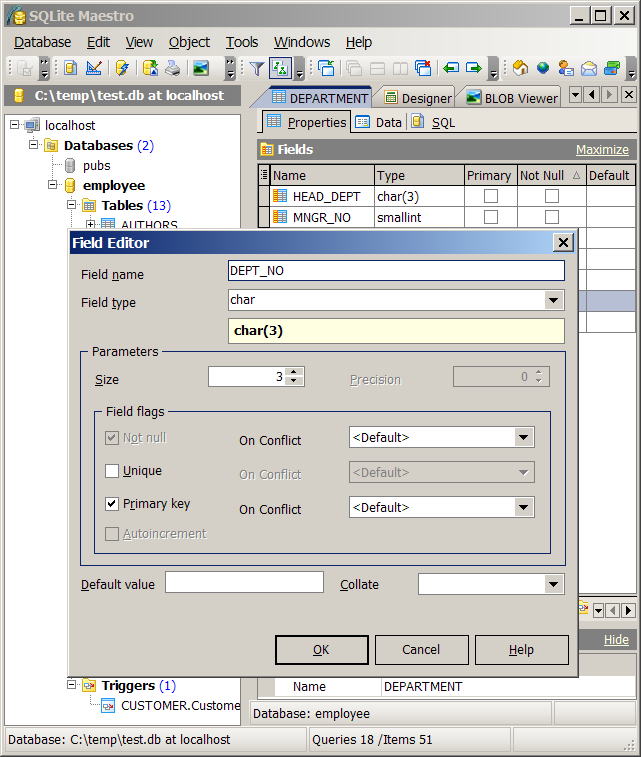Click the OK button
The image size is (641, 757).
pyautogui.click(x=322, y=650)
